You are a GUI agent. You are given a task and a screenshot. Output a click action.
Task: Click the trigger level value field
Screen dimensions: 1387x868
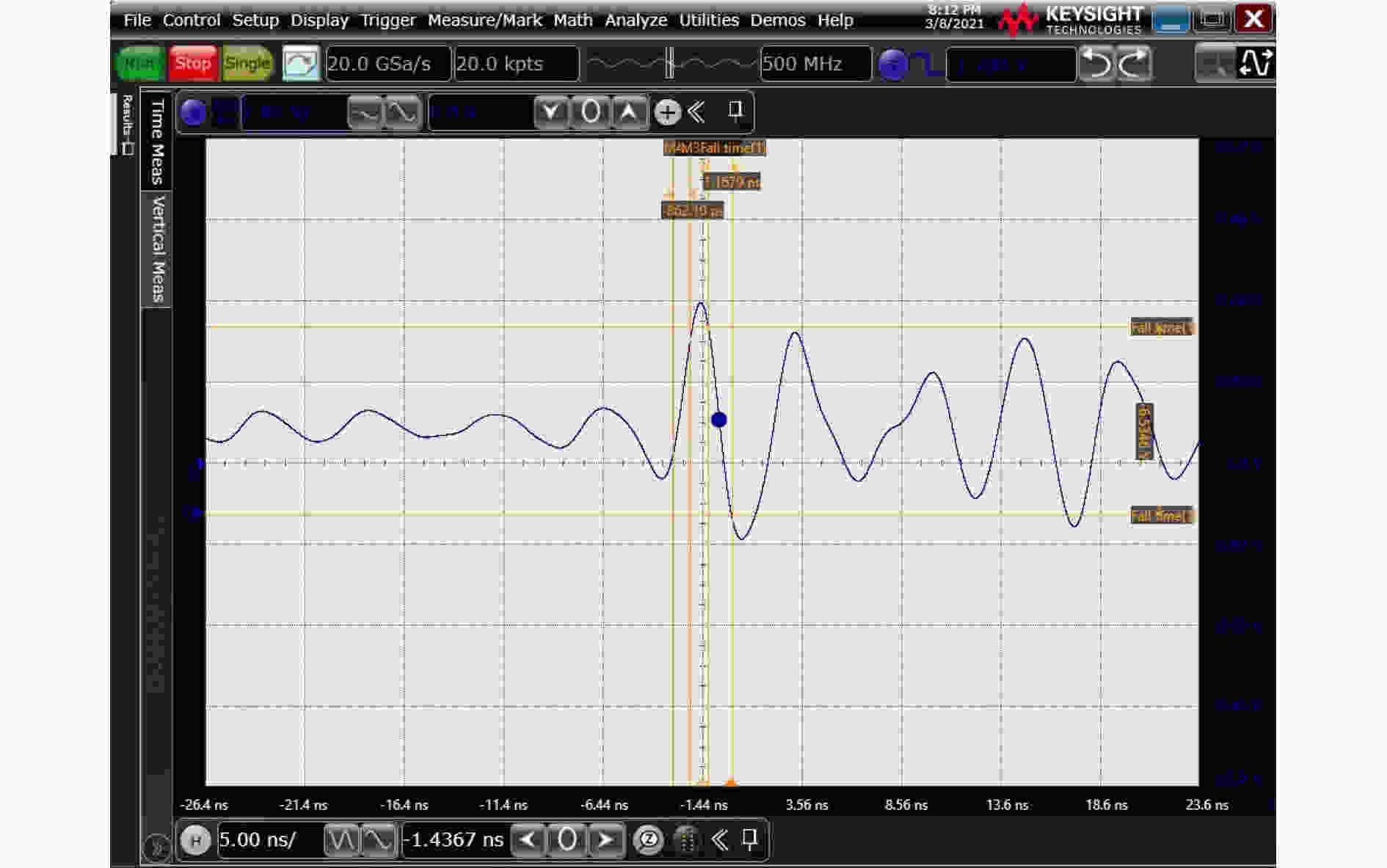[x=1011, y=65]
